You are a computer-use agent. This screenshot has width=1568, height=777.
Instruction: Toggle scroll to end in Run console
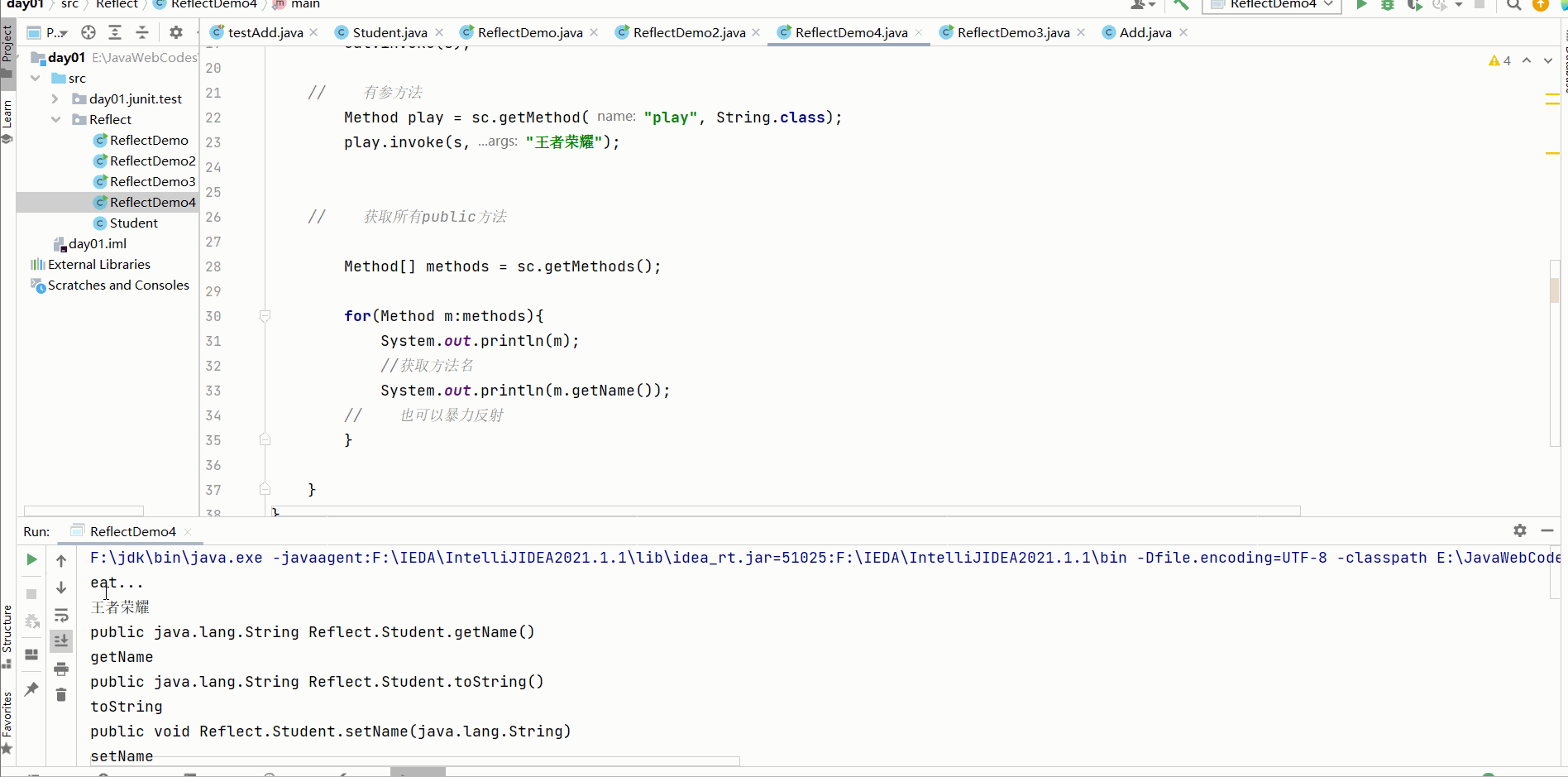click(61, 641)
